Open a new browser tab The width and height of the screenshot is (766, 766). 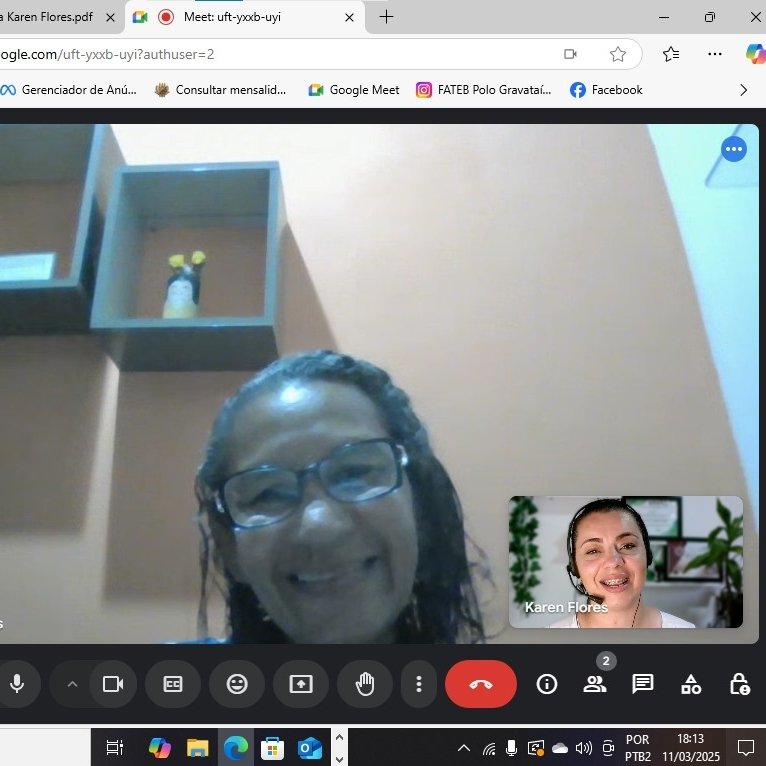[386, 17]
